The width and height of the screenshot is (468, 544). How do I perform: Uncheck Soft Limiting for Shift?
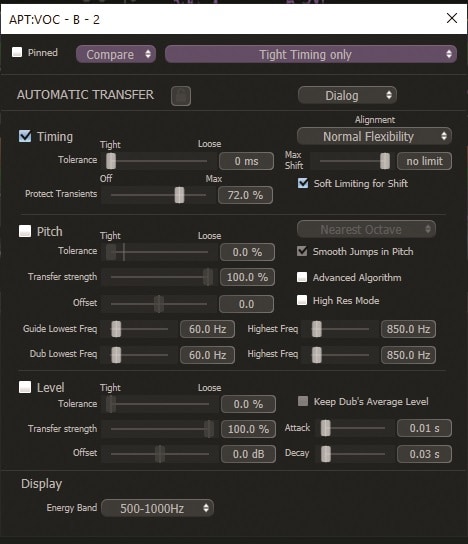303,183
